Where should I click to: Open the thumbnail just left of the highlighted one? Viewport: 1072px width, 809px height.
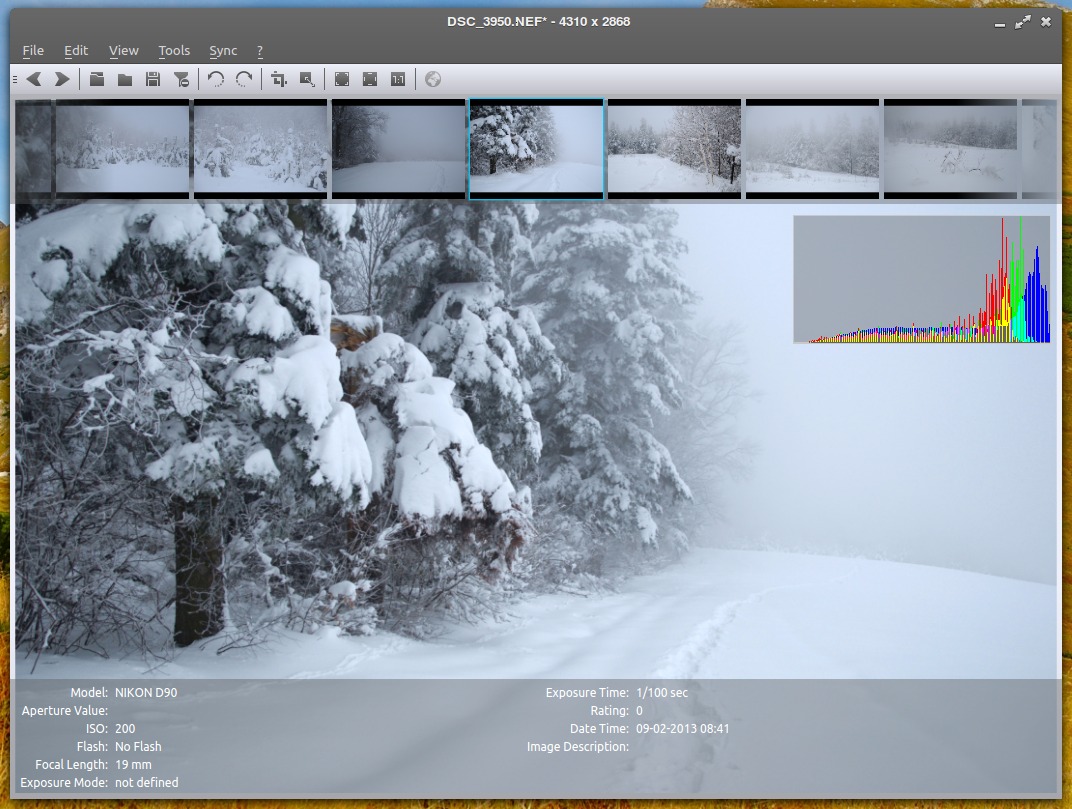coord(399,149)
